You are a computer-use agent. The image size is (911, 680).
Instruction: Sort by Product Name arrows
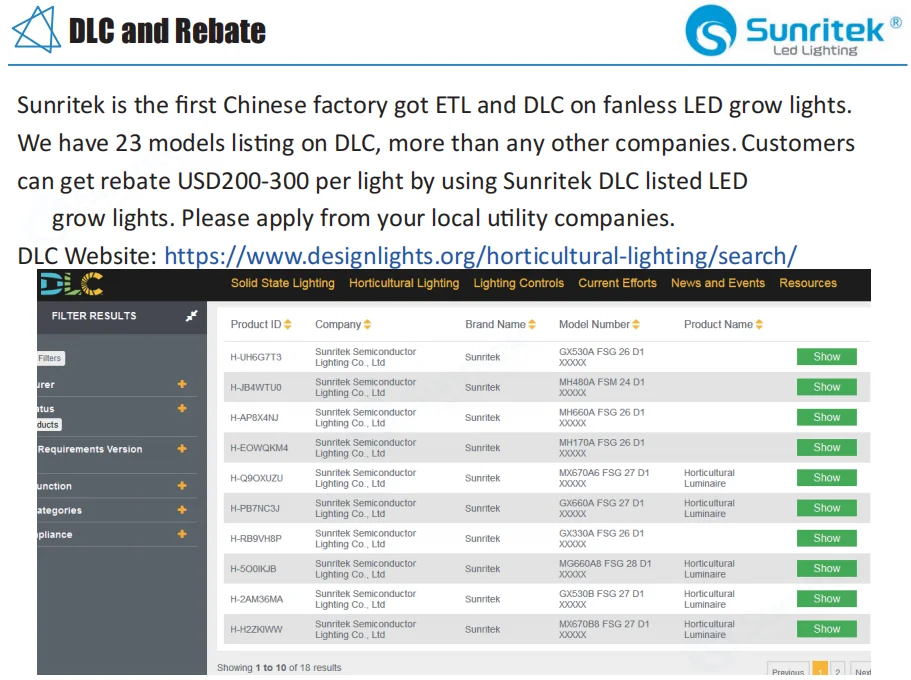coord(759,324)
